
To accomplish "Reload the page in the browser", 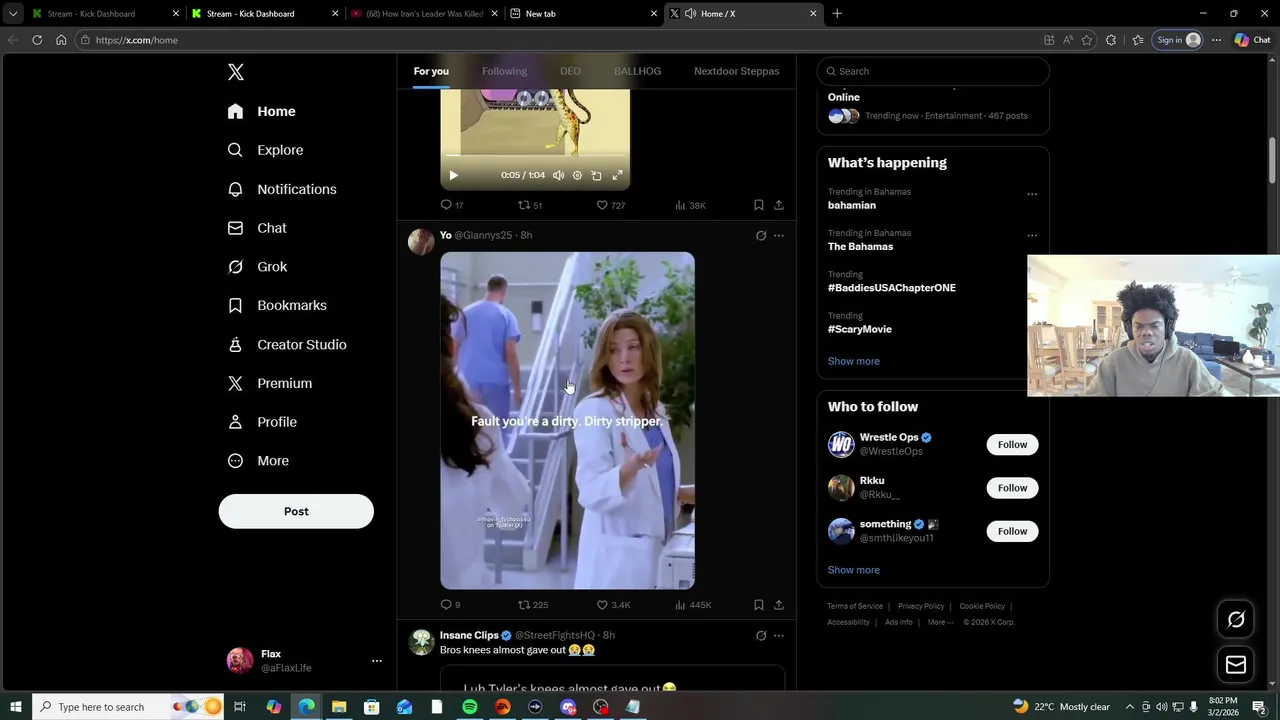I will pyautogui.click(x=37, y=40).
